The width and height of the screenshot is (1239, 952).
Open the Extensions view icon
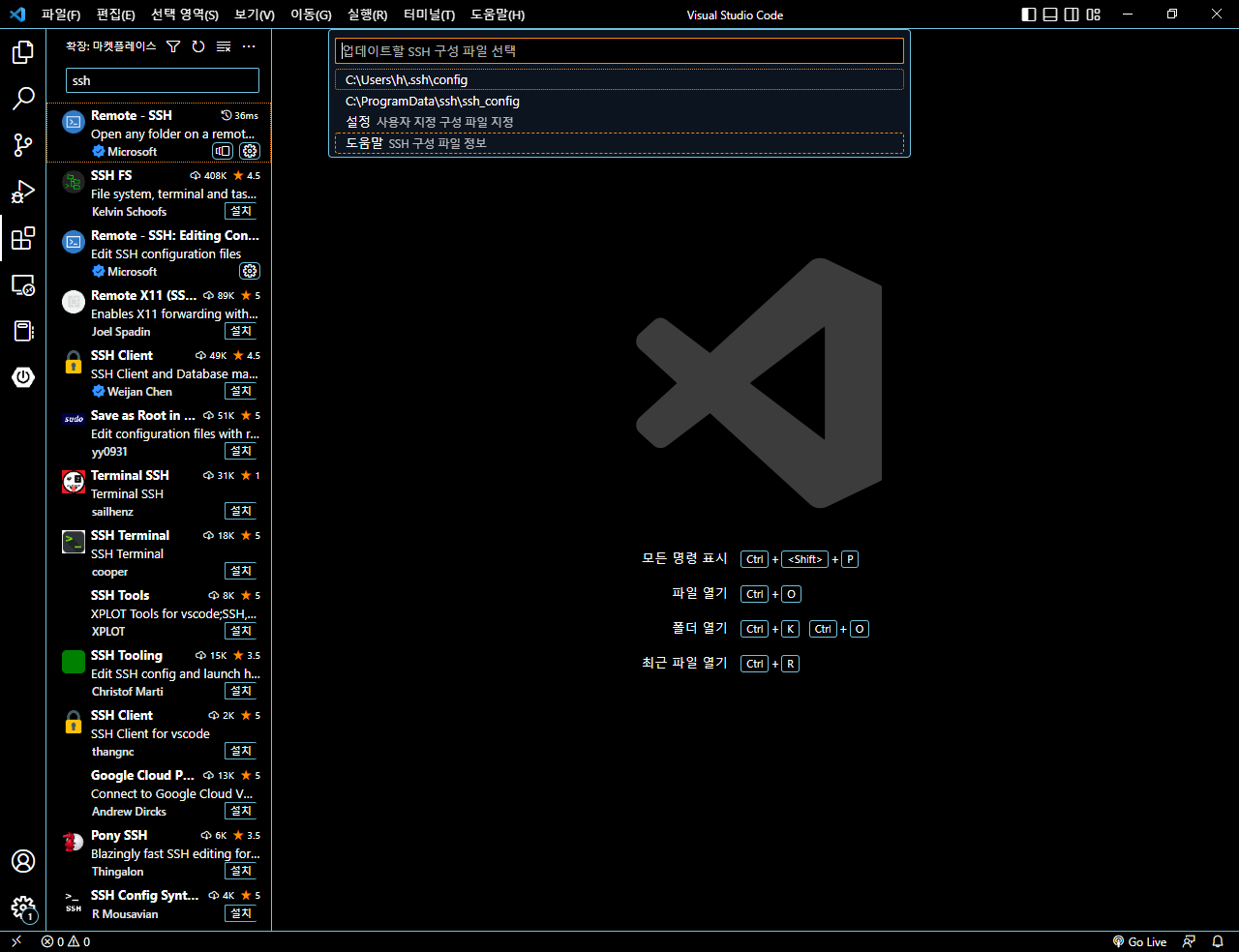(23, 238)
